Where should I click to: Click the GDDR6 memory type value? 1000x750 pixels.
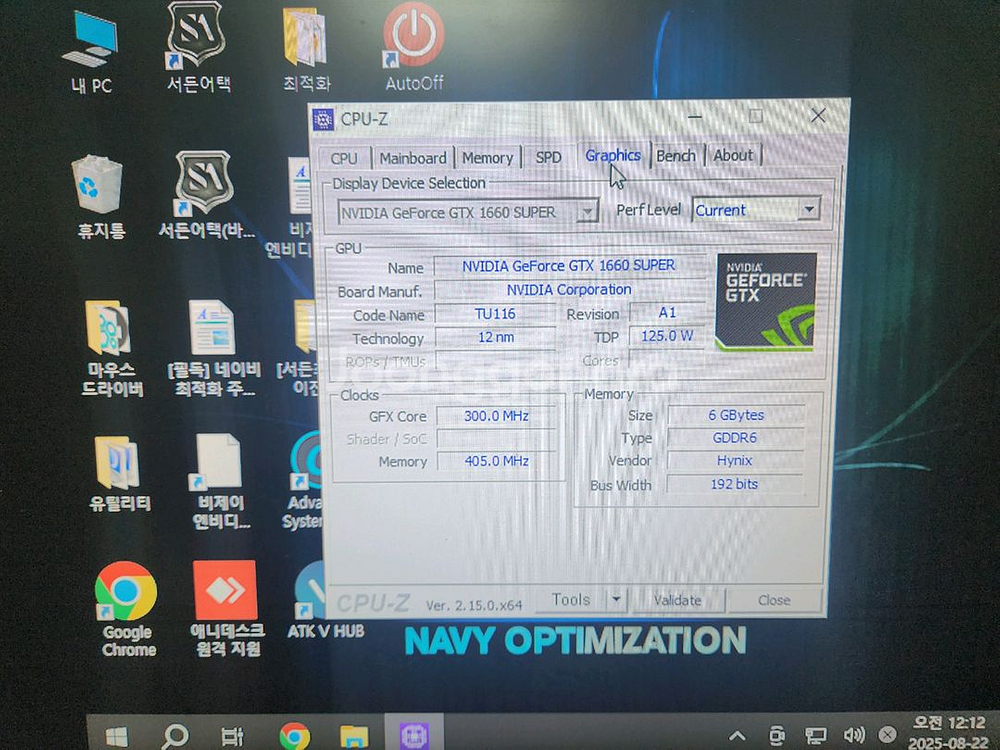click(735, 438)
